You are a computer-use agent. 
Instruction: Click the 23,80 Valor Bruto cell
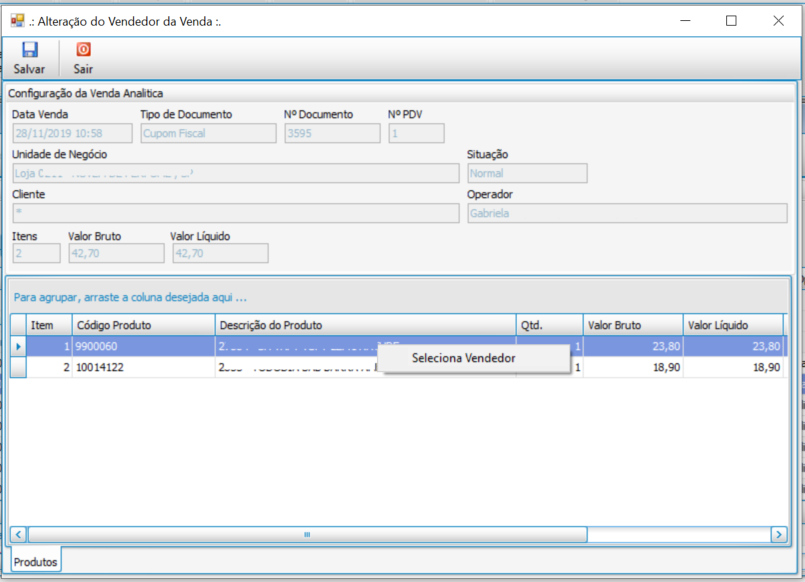pos(633,346)
